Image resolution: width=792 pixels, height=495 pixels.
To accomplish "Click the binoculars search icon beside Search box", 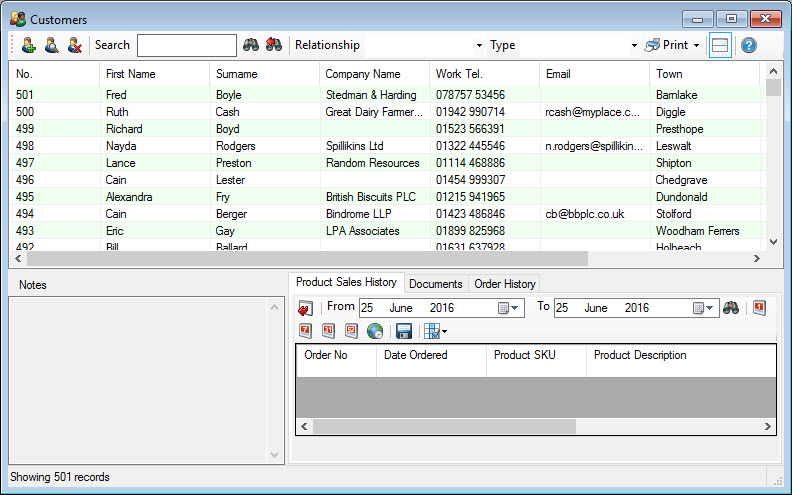I will (x=251, y=45).
